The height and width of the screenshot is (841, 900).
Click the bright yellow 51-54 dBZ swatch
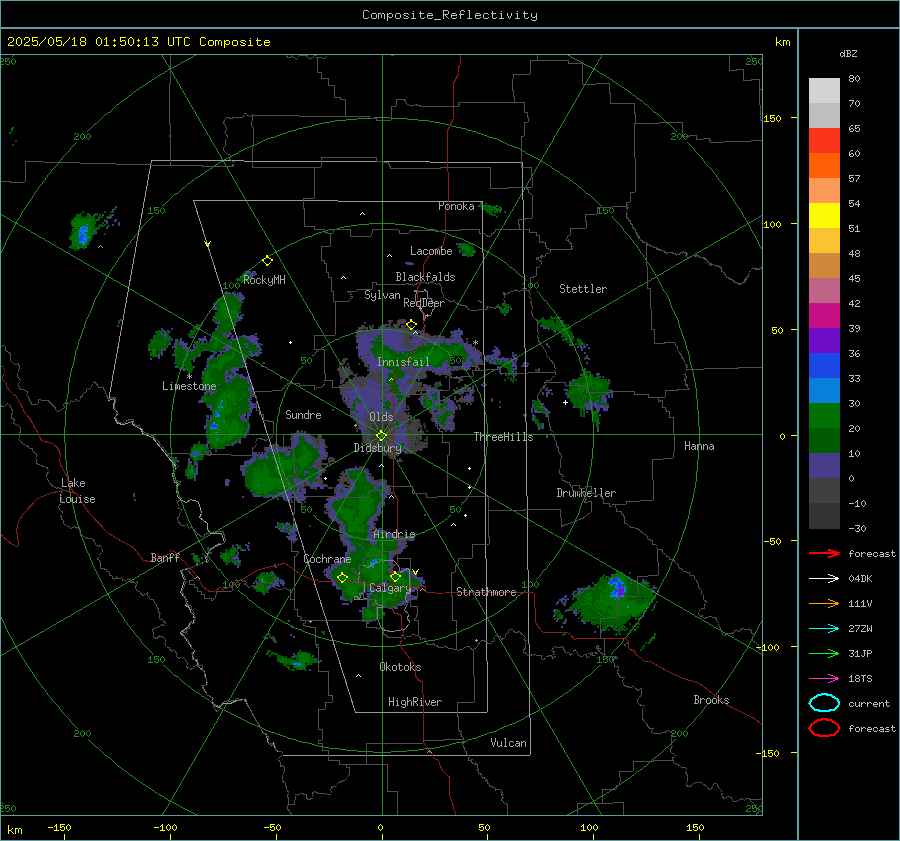pyautogui.click(x=824, y=216)
